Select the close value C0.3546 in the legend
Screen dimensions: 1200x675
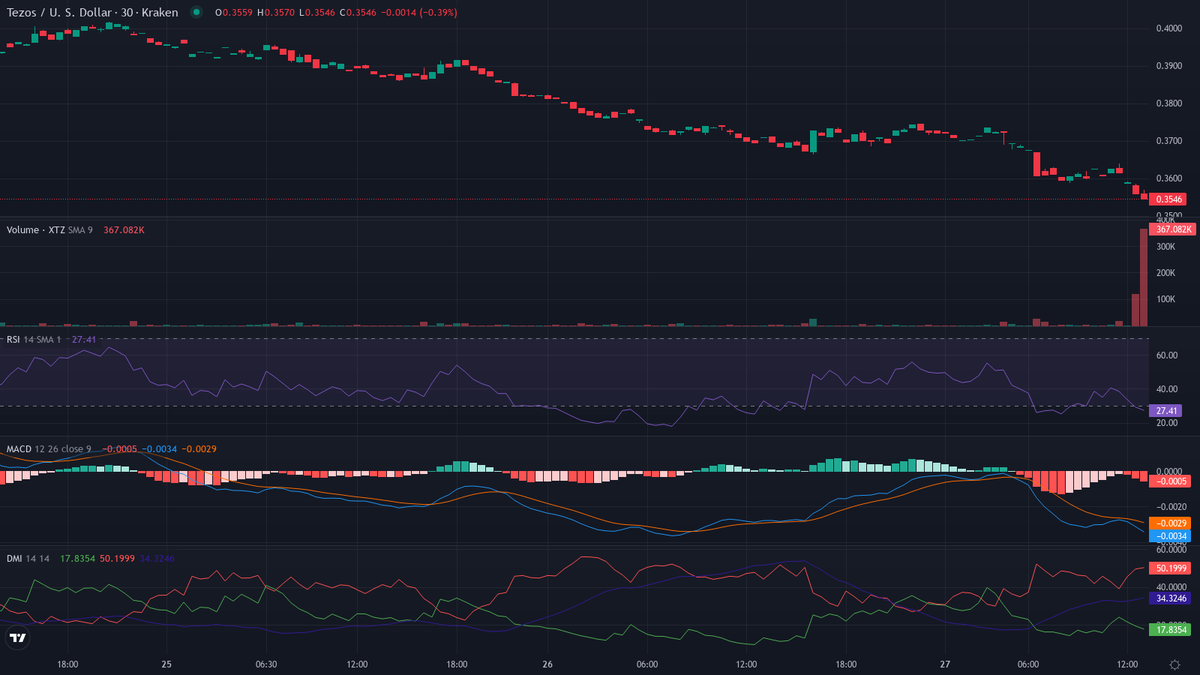[x=356, y=13]
